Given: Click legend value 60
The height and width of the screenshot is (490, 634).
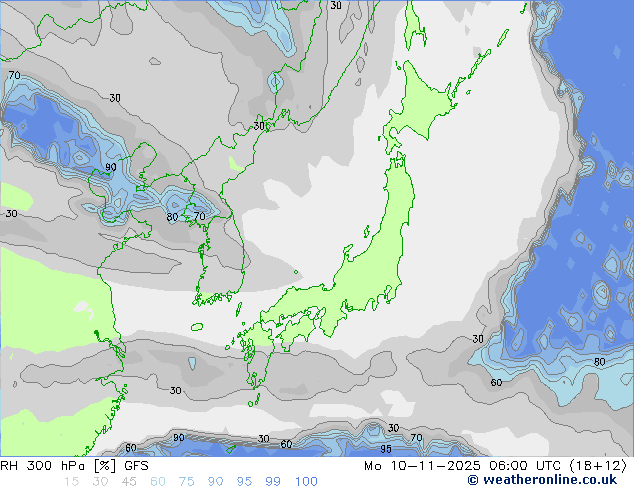Looking at the screenshot, I should click(x=158, y=482).
